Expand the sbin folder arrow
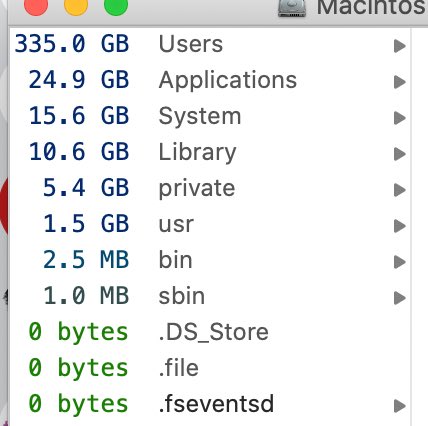Image resolution: width=428 pixels, height=426 pixels. tap(399, 298)
